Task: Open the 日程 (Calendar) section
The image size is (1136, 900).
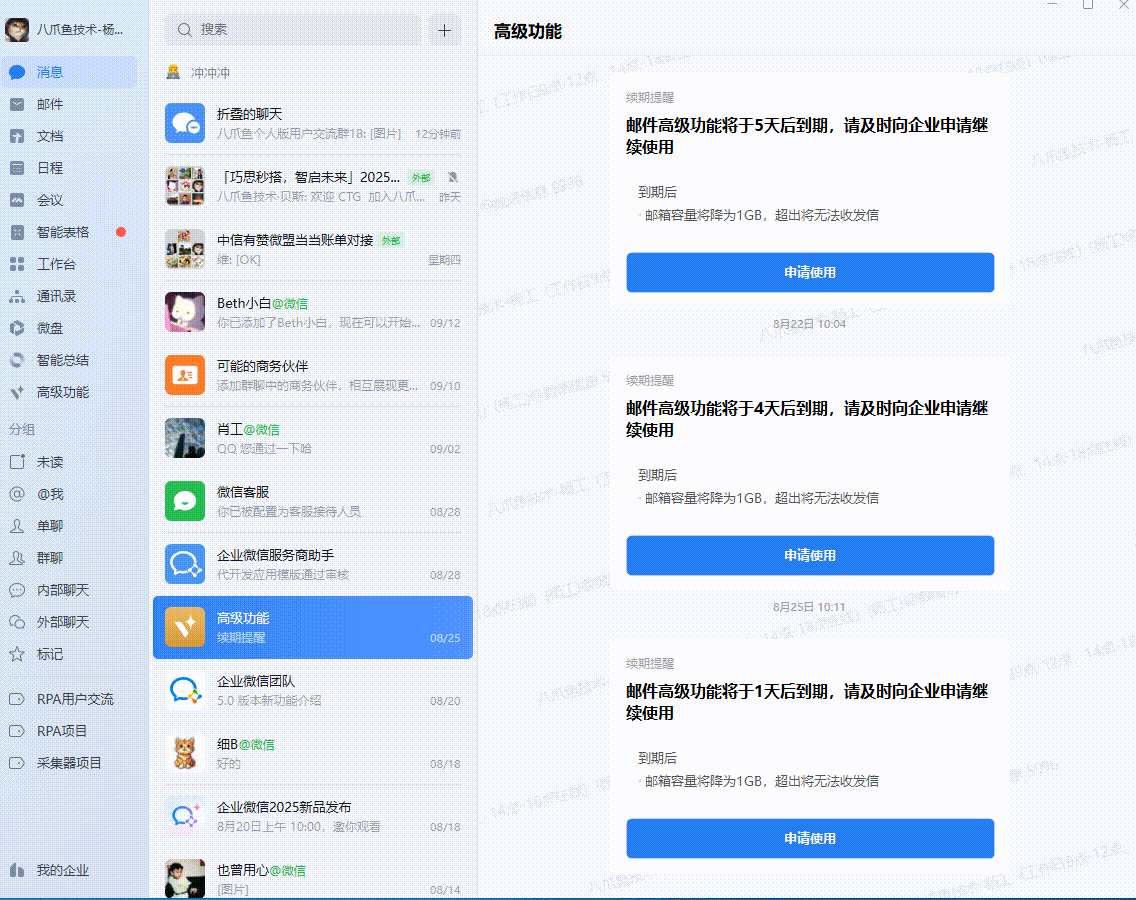Action: [x=69, y=168]
